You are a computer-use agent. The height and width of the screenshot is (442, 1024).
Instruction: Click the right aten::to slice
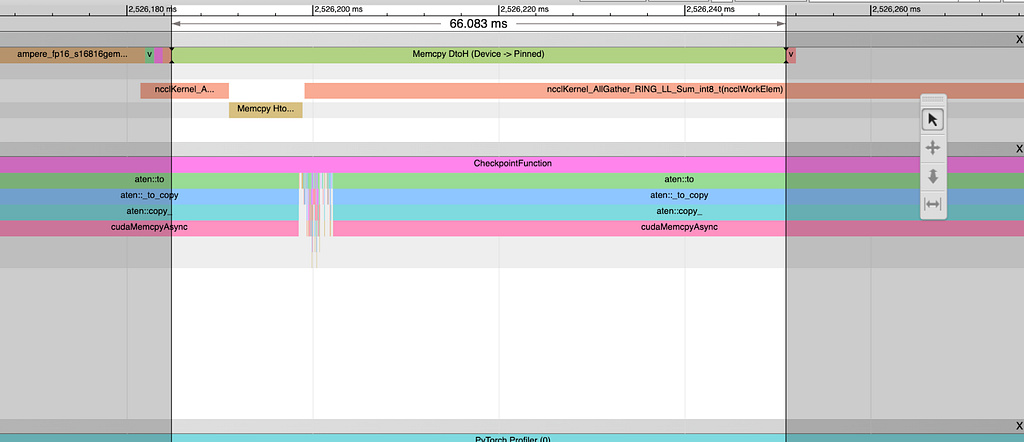point(679,181)
